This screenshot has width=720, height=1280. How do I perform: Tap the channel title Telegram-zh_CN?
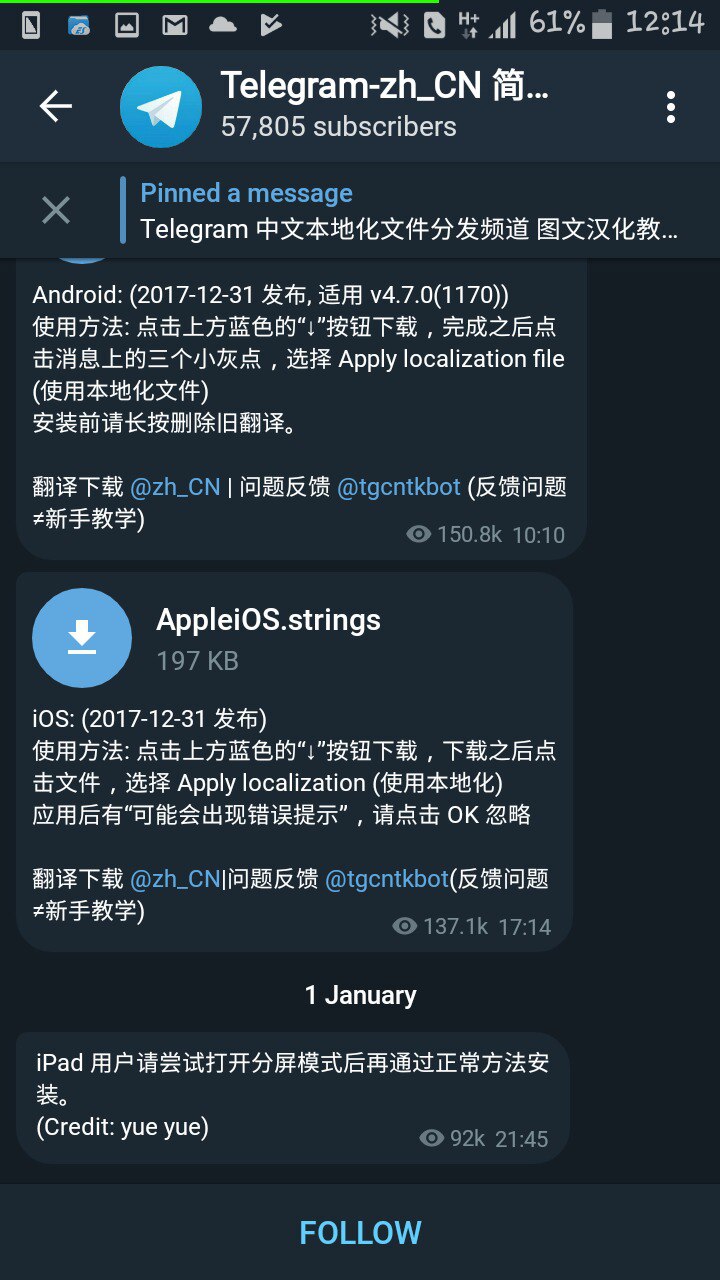pos(384,86)
